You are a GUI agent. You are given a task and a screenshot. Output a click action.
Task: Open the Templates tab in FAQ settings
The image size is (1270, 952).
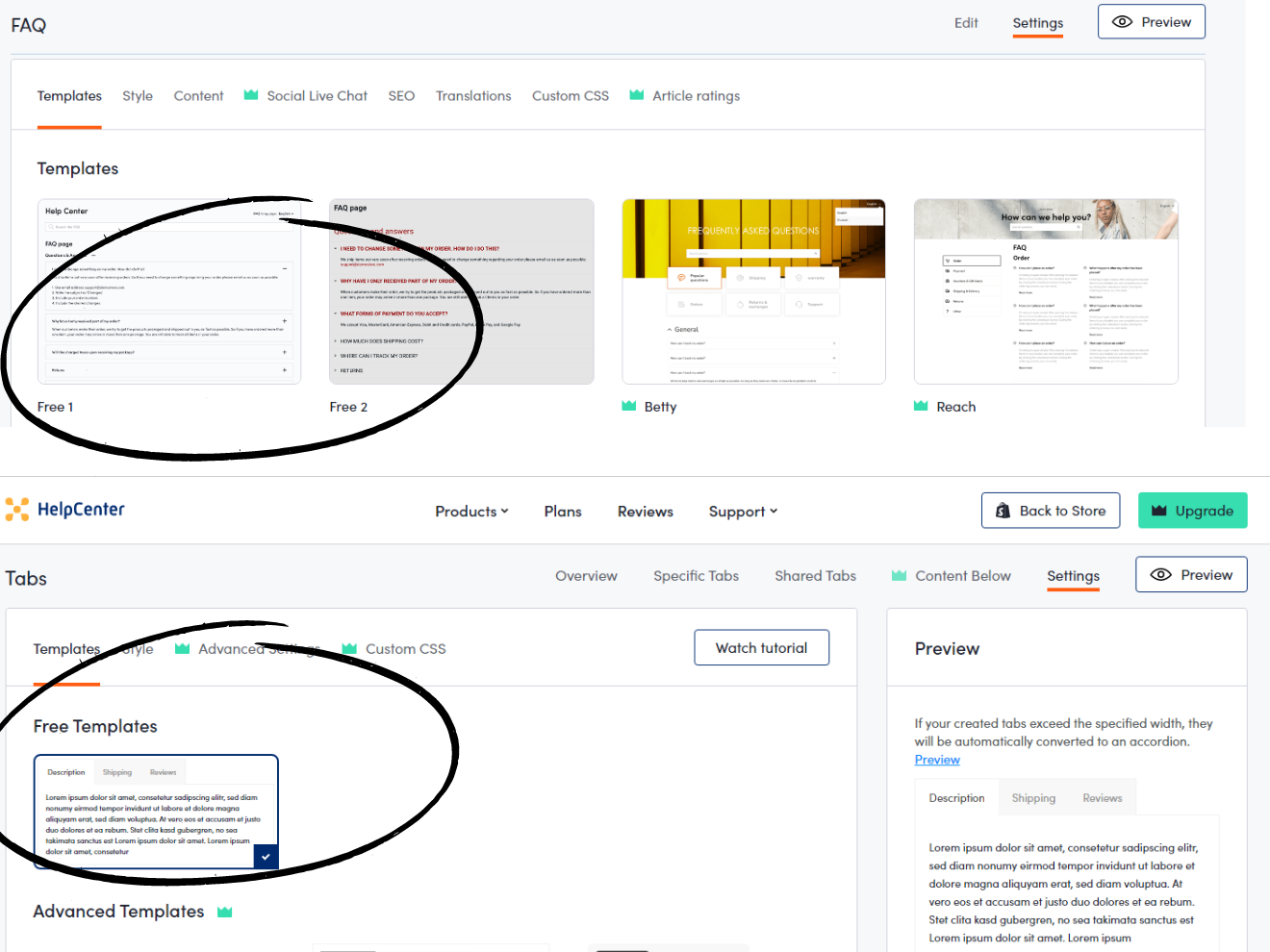(69, 96)
